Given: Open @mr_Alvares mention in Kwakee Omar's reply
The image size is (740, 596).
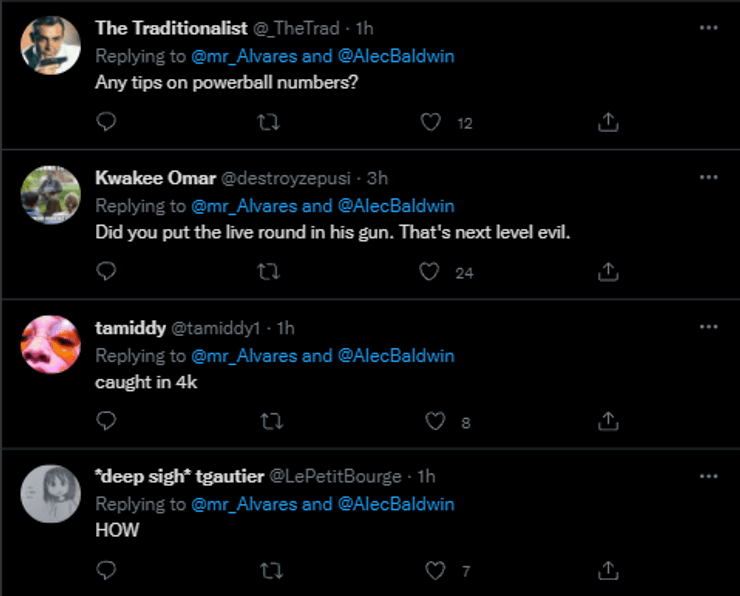Looking at the screenshot, I should point(243,206).
